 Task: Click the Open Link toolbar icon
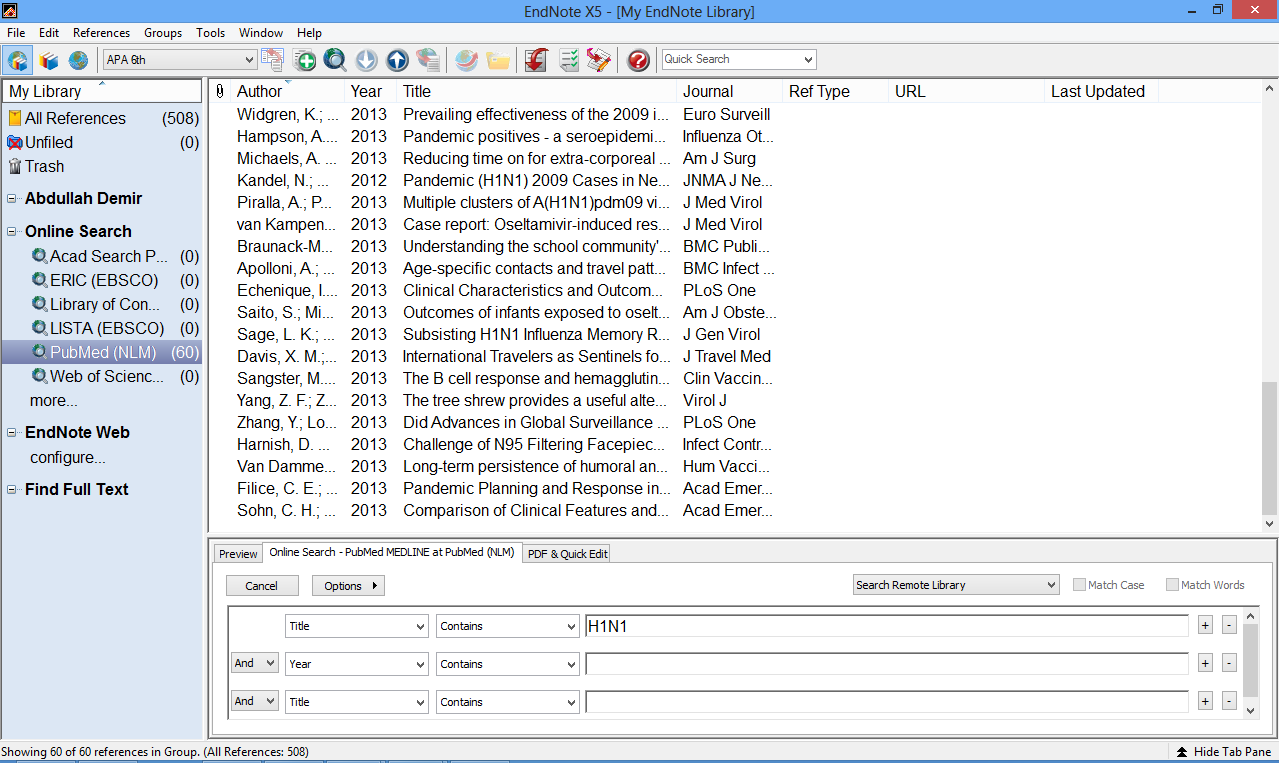[466, 60]
